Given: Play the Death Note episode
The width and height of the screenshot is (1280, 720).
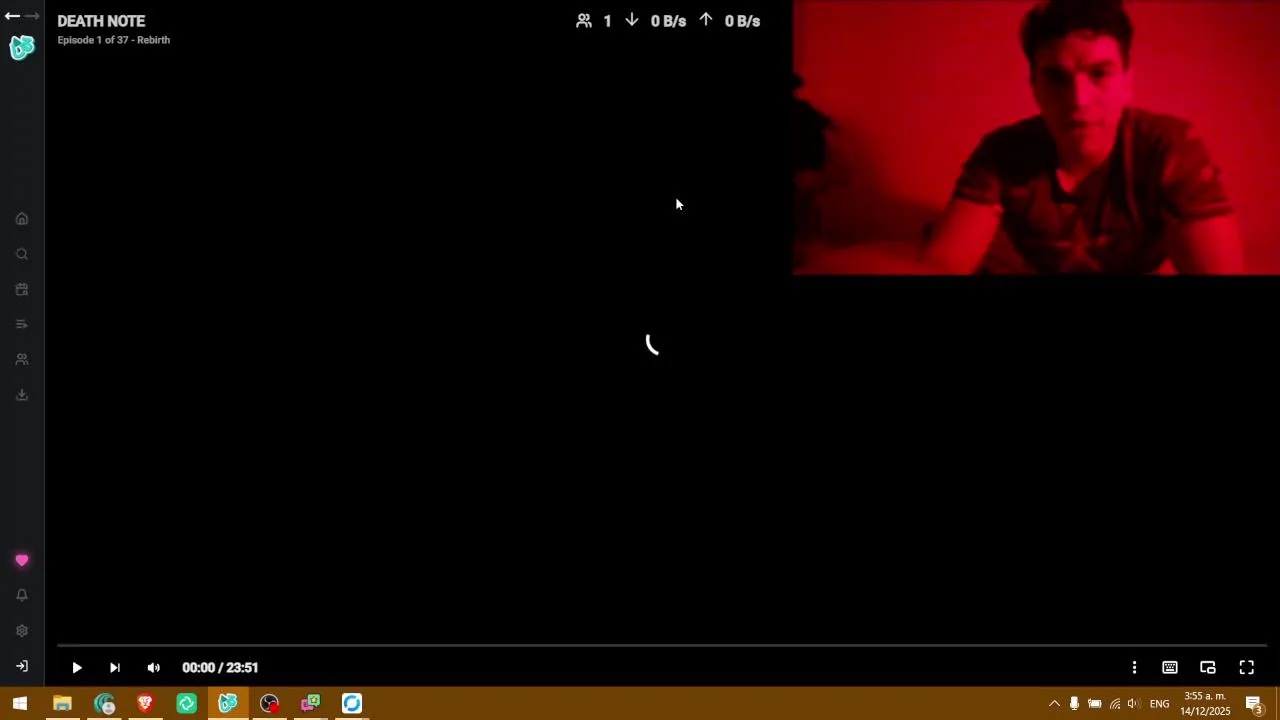Looking at the screenshot, I should point(77,667).
